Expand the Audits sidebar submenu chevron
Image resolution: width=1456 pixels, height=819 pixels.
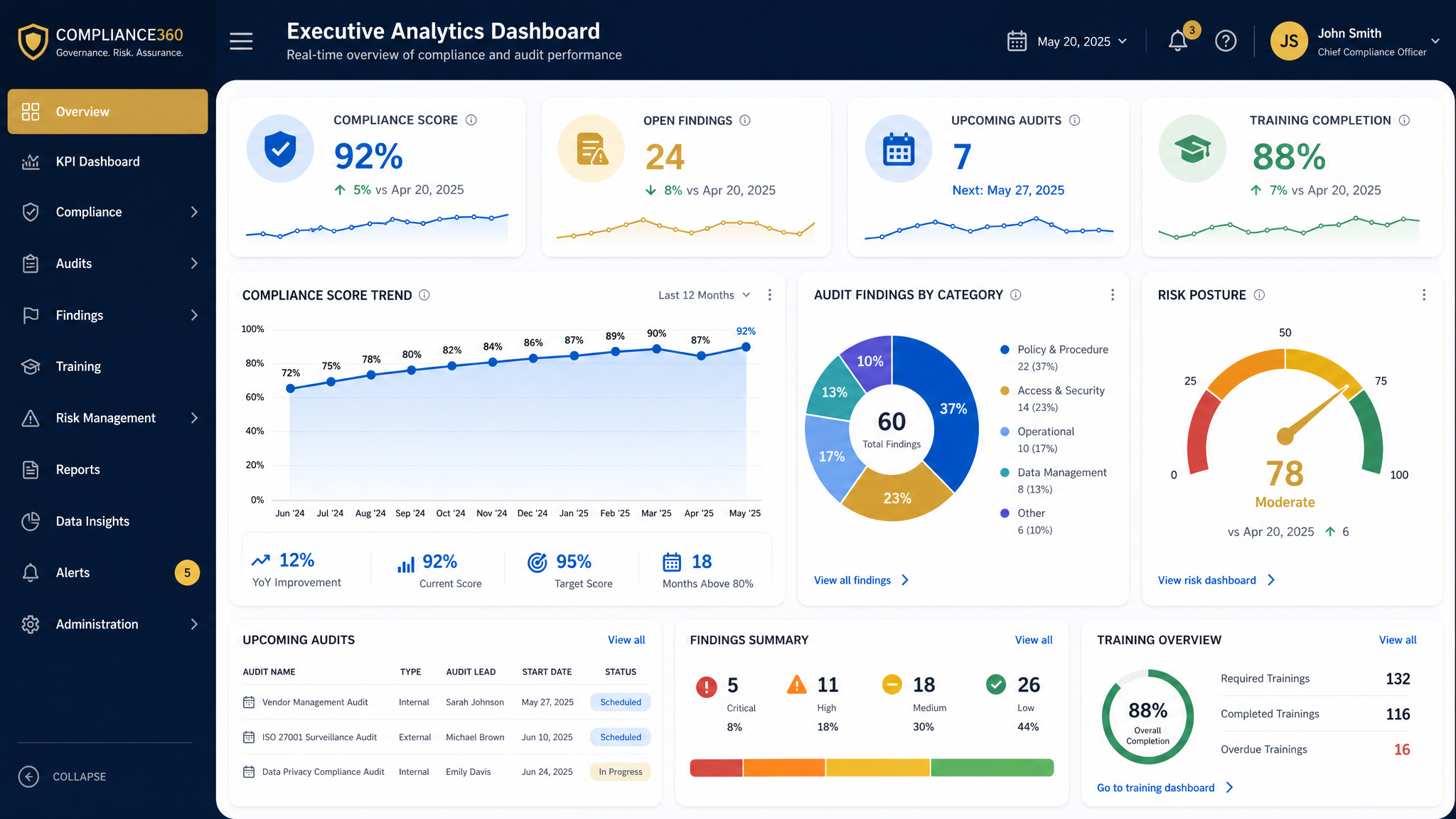click(x=194, y=263)
